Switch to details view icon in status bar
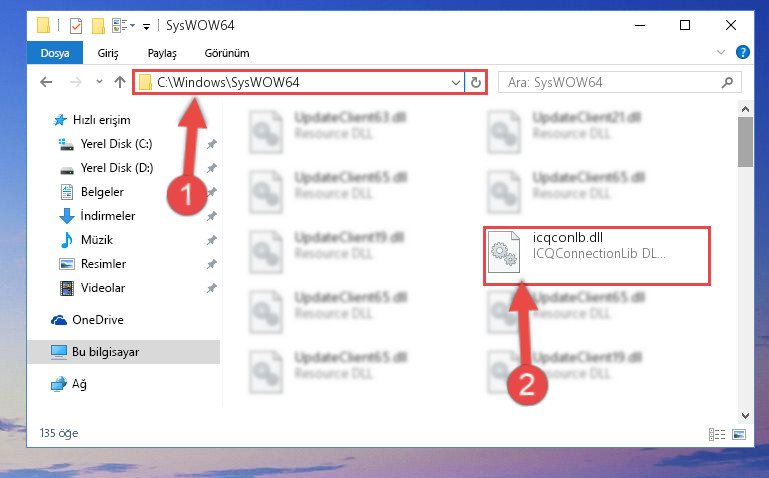 (x=717, y=434)
